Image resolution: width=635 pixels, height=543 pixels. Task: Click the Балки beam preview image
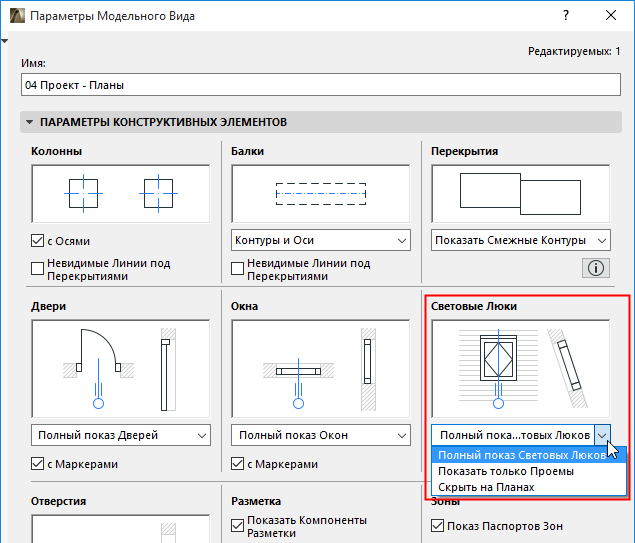(x=321, y=194)
